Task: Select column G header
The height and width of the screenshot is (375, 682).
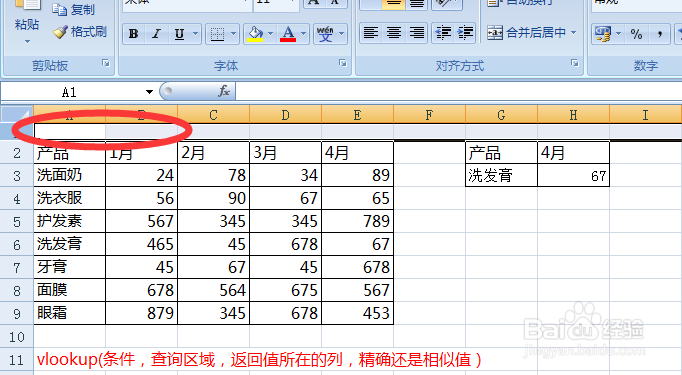Action: pos(501,115)
